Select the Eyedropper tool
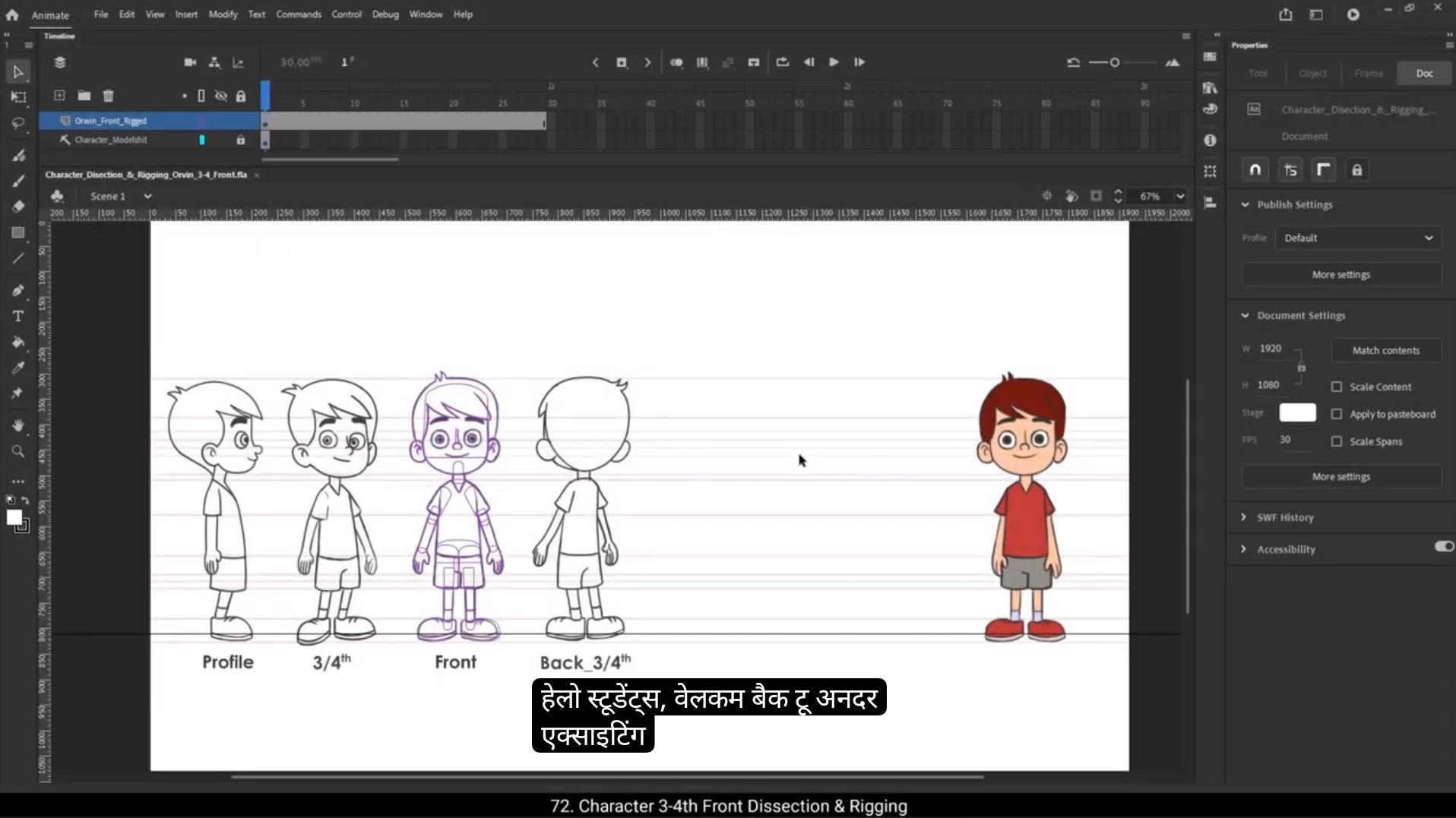 pyautogui.click(x=18, y=368)
